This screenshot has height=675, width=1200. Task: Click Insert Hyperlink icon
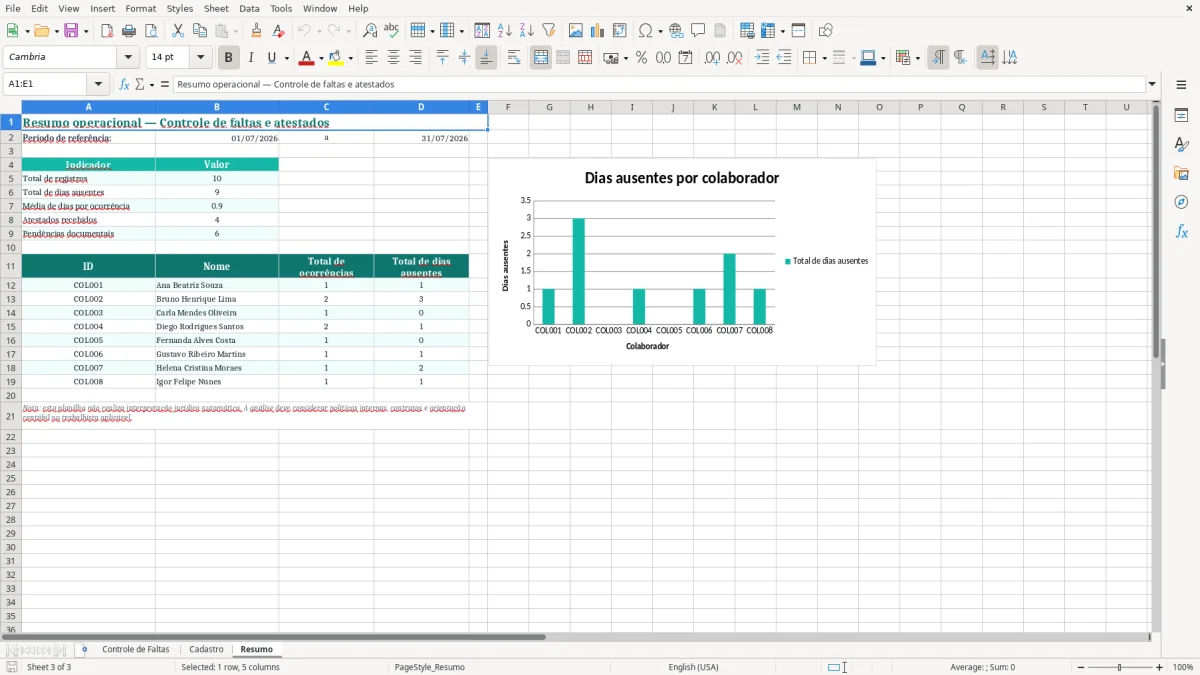[x=677, y=31]
